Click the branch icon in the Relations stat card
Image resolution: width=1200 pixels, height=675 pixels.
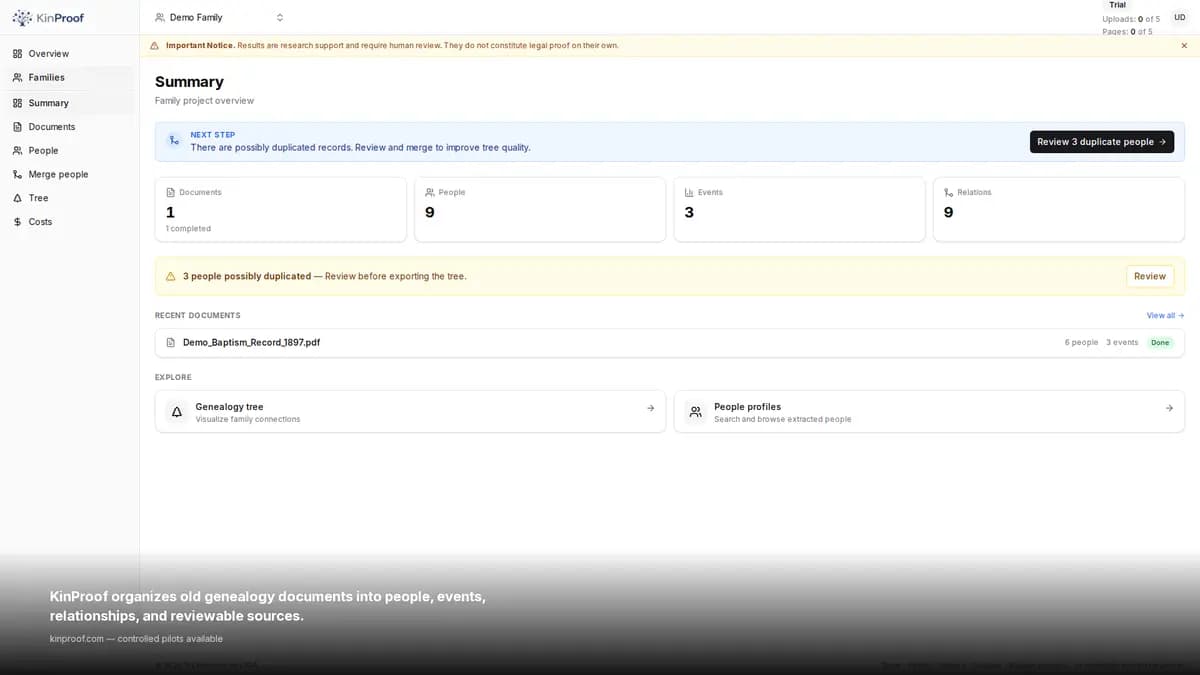pos(949,192)
